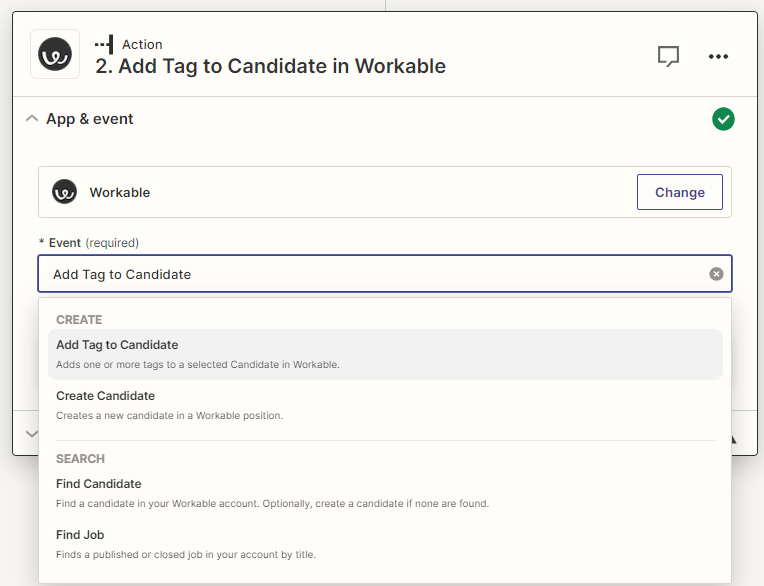Click the step title to rename it
This screenshot has width=764, height=586.
pyautogui.click(x=270, y=67)
